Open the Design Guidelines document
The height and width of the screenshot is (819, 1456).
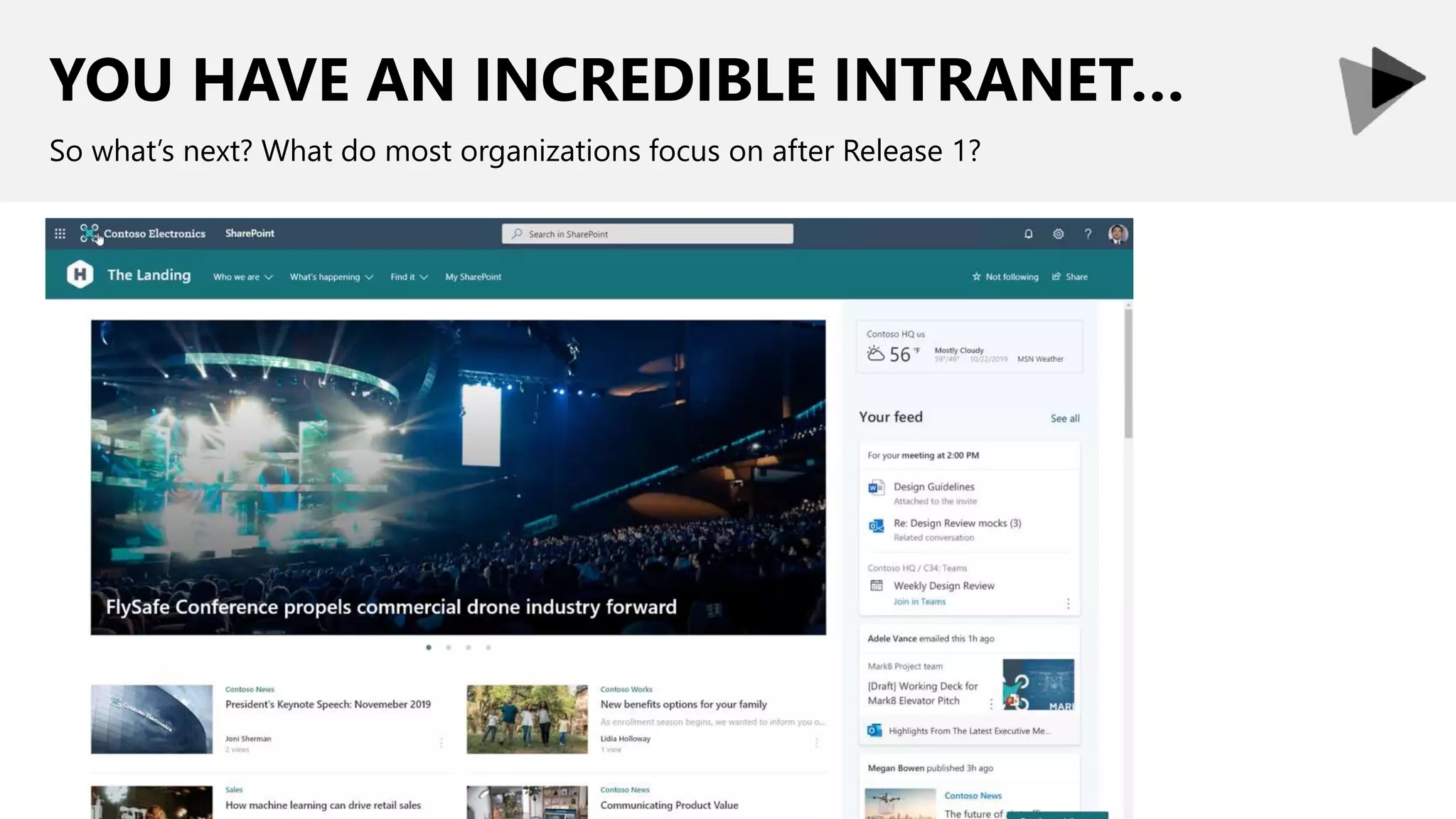coord(934,487)
